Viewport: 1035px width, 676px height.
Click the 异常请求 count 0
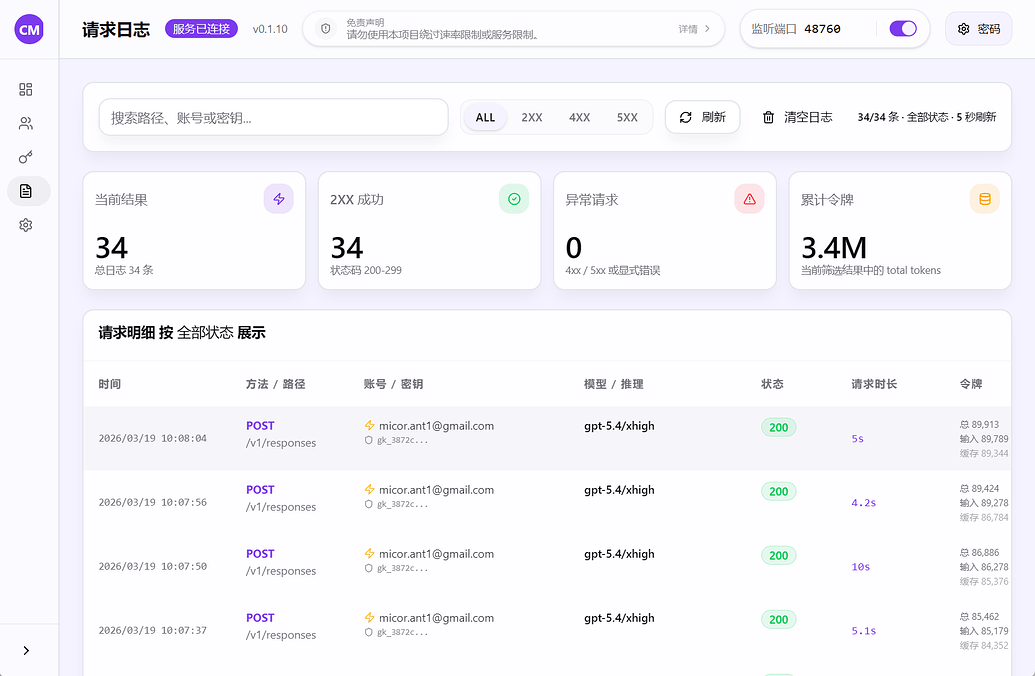[x=574, y=248]
